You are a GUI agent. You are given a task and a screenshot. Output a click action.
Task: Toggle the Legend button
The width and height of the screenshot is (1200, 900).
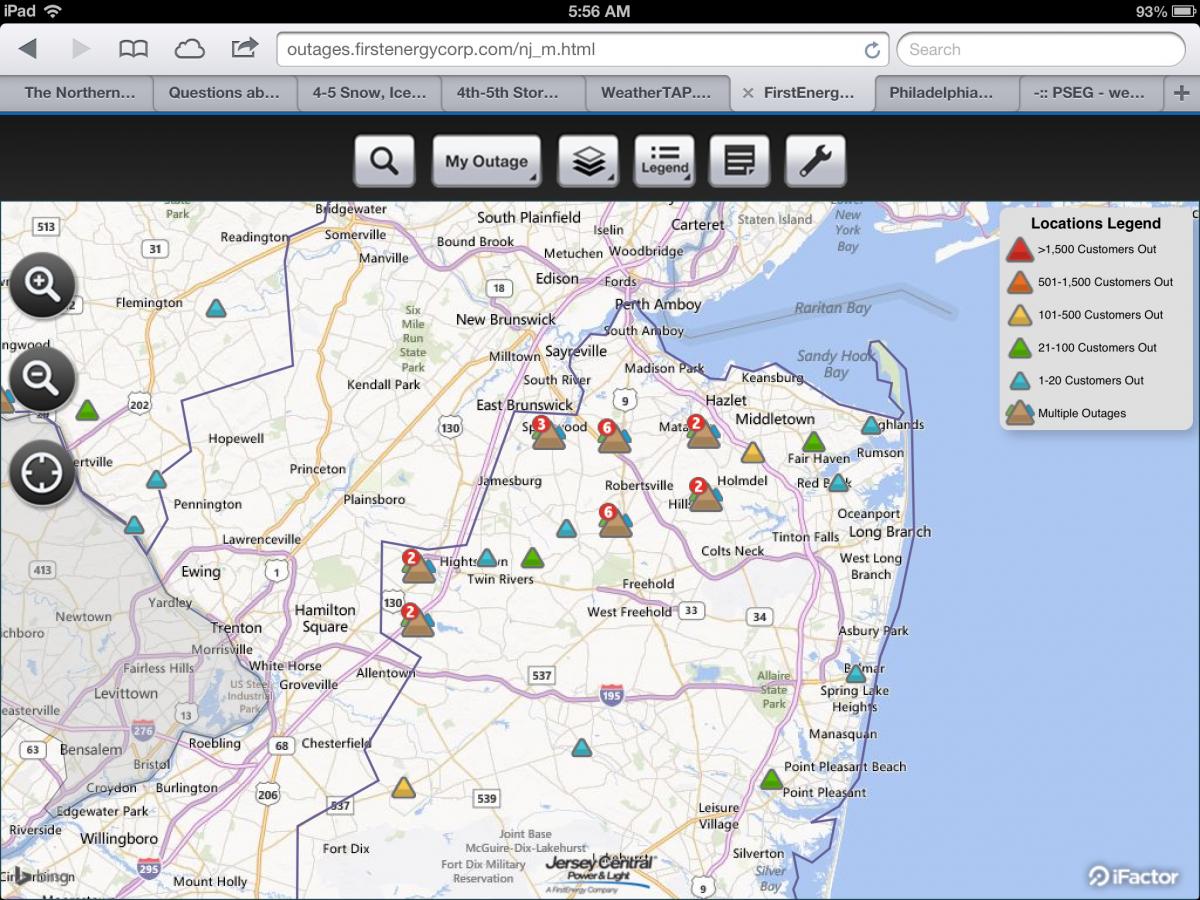[x=664, y=161]
